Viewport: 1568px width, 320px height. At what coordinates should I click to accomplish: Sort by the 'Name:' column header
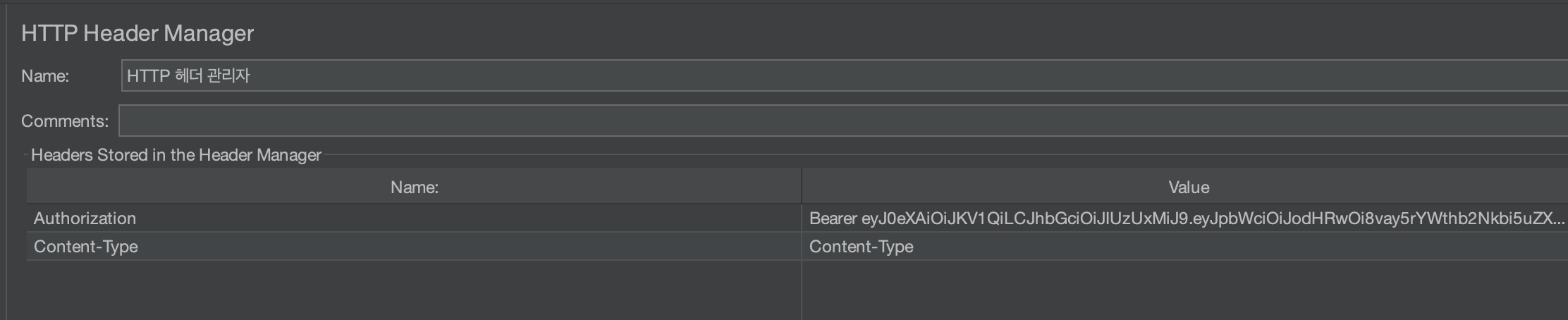414,187
